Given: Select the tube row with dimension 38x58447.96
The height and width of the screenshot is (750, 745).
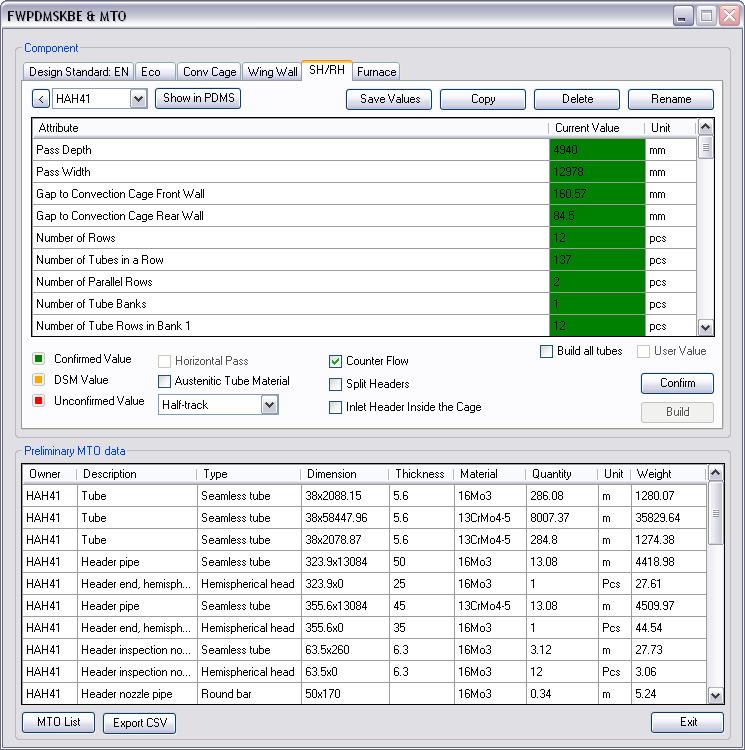Looking at the screenshot, I should (364, 518).
